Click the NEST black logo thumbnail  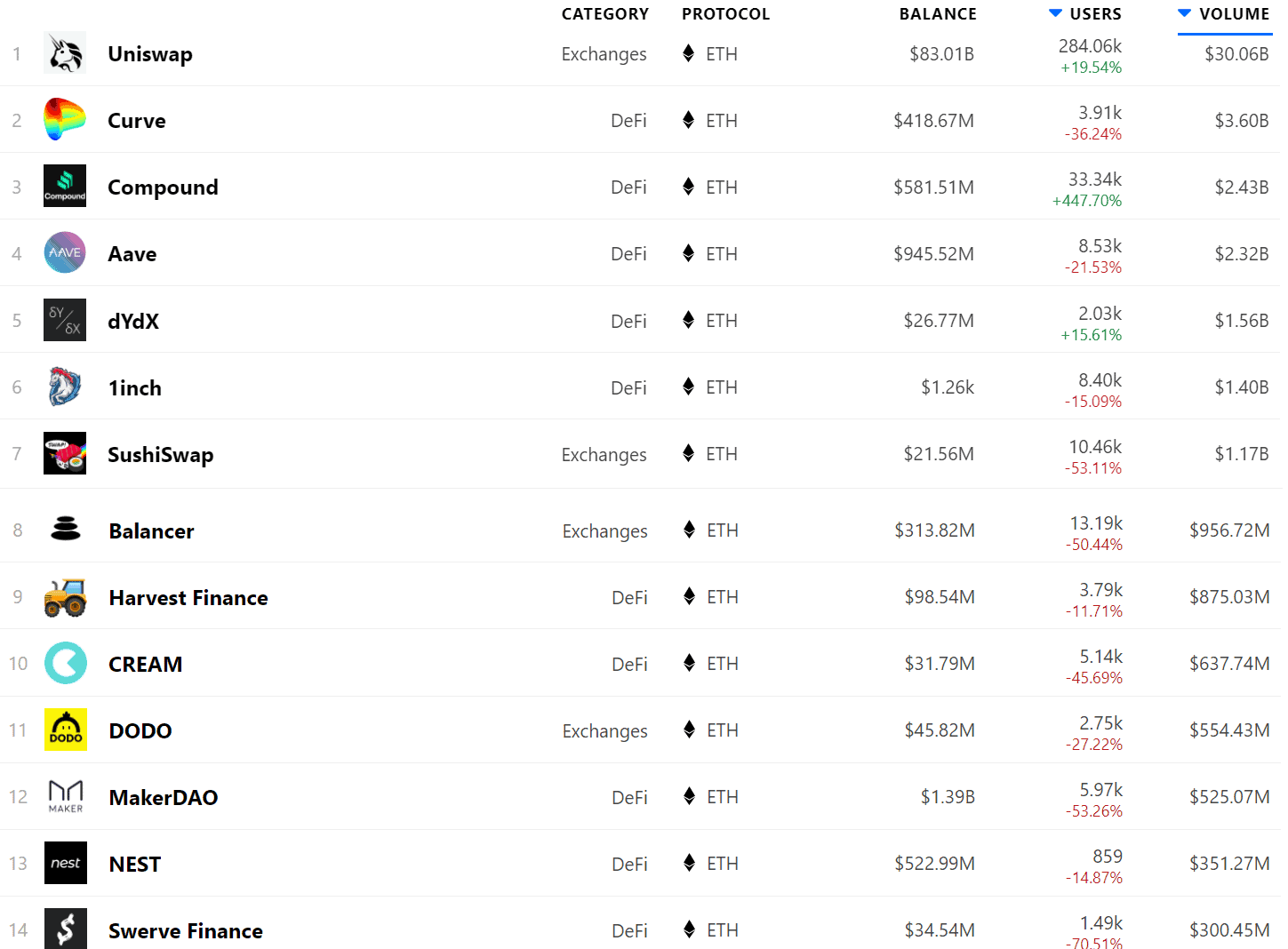coord(66,864)
